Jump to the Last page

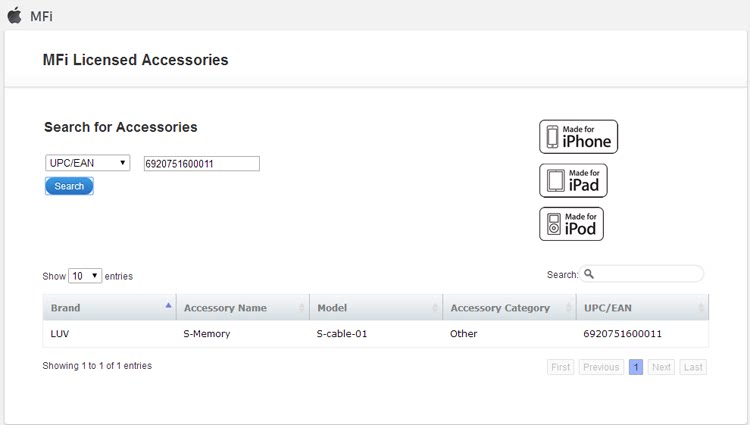[x=693, y=367]
